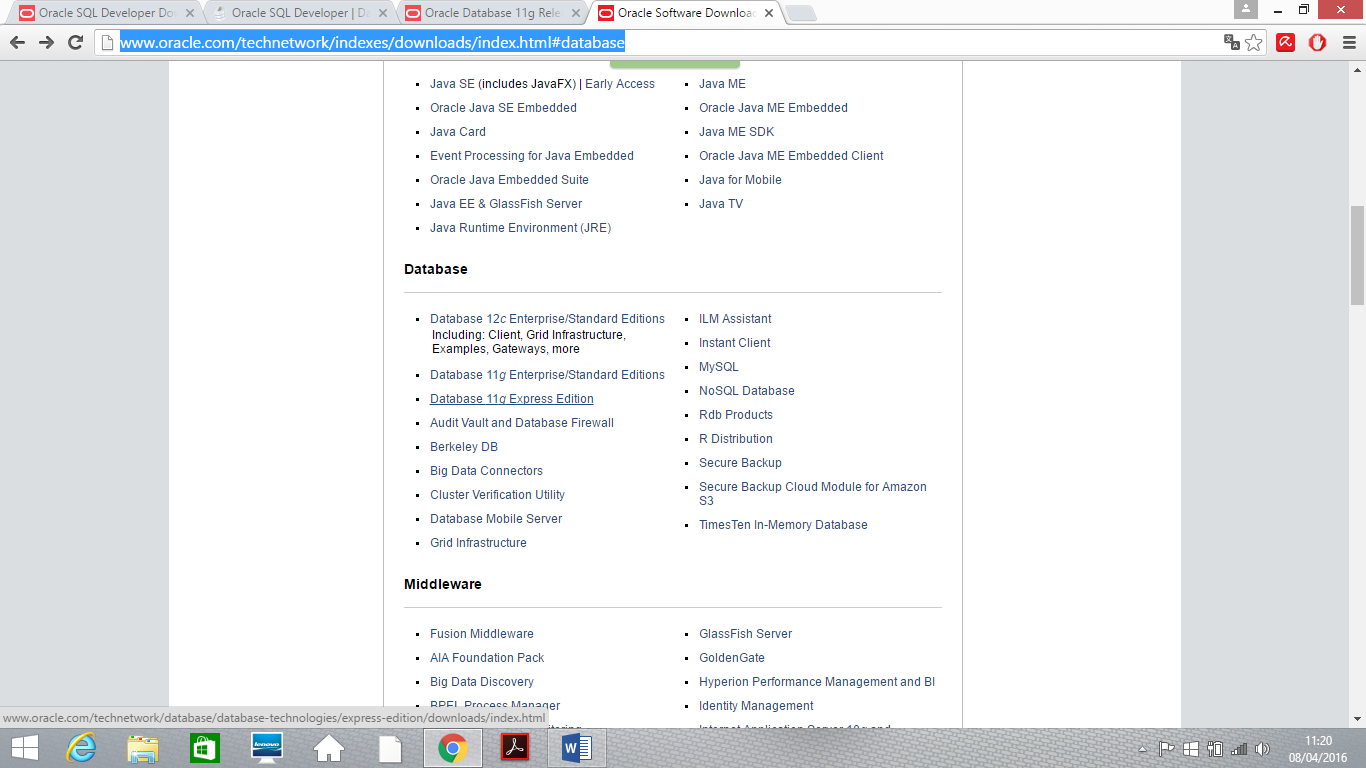The width and height of the screenshot is (1366, 768).
Task: Reload the page with the refresh icon
Action: point(75,42)
